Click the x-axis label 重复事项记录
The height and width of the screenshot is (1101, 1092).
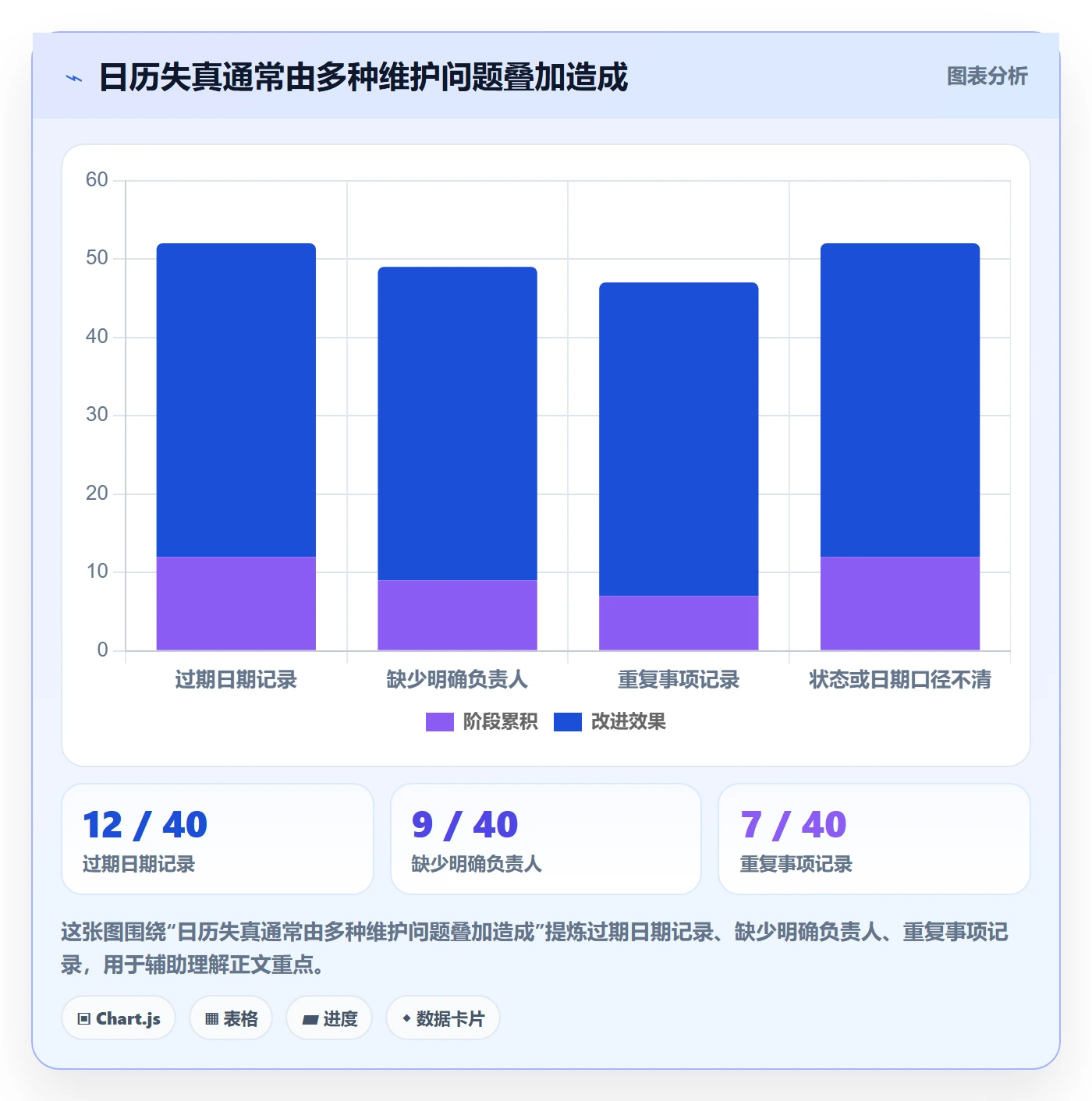pyautogui.click(x=679, y=680)
